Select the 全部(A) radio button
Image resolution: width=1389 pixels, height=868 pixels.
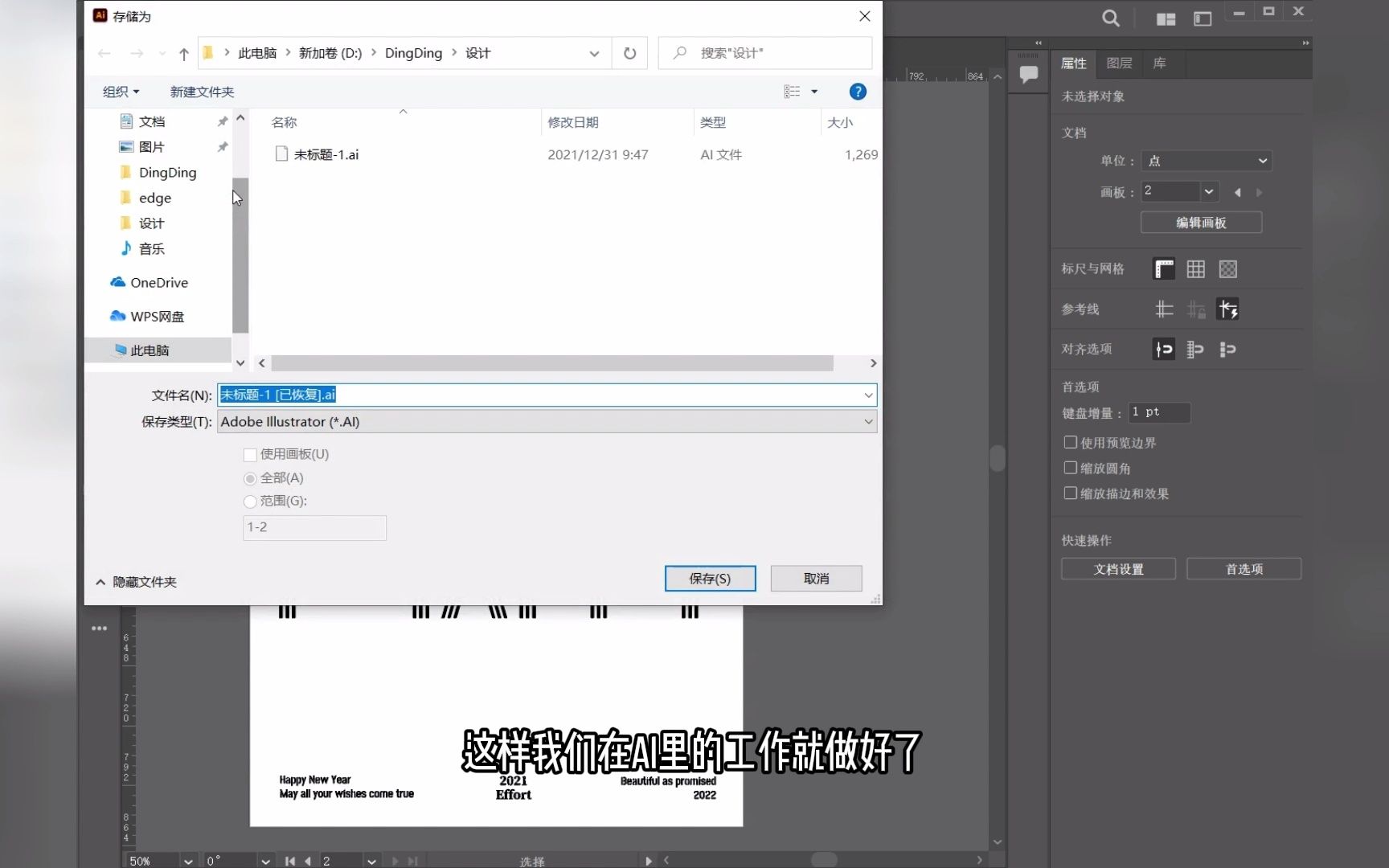(x=250, y=478)
